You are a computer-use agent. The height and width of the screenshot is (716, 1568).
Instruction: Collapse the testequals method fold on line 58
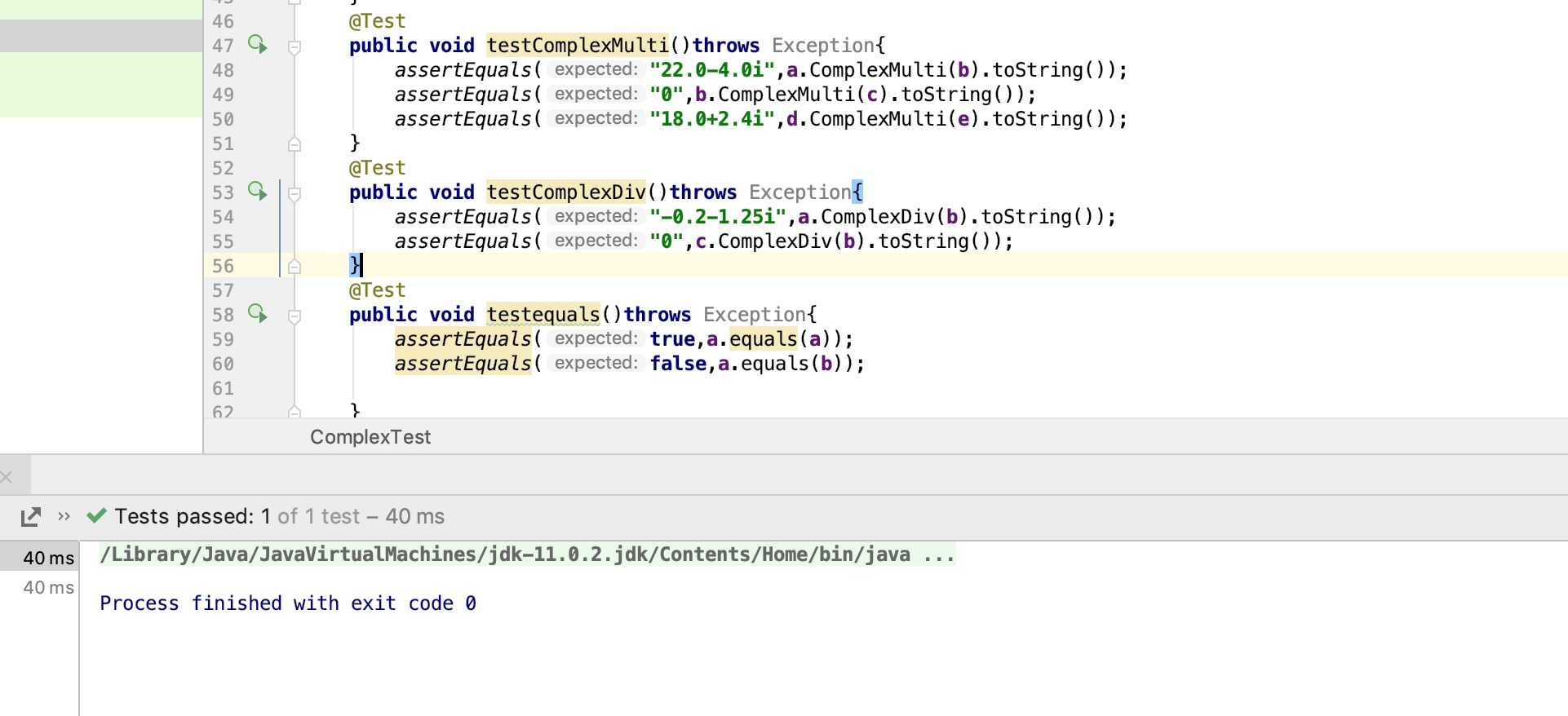coord(295,316)
